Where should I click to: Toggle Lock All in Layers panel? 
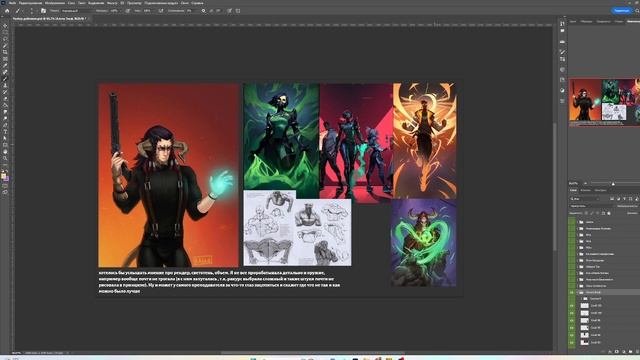point(609,213)
